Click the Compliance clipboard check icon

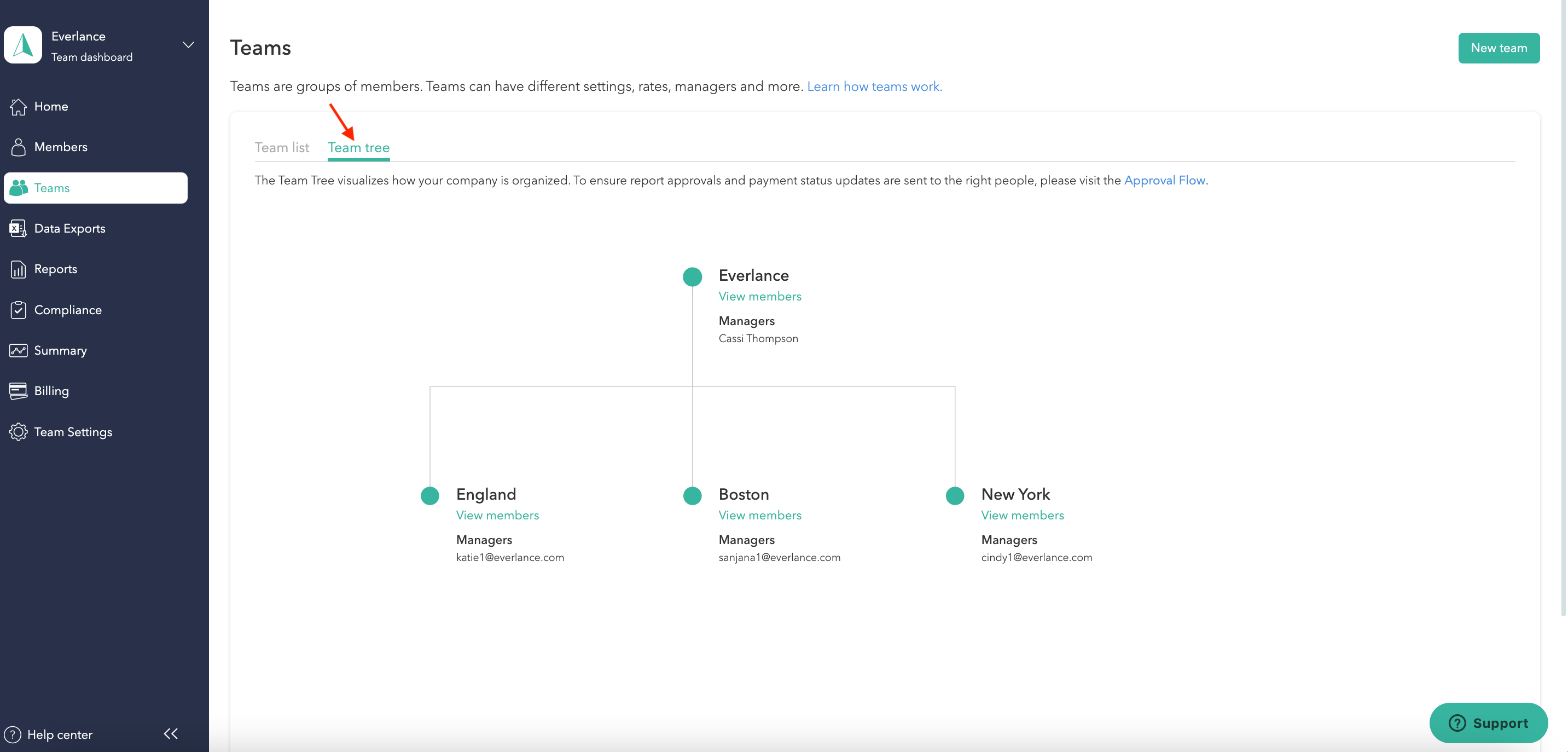18,310
